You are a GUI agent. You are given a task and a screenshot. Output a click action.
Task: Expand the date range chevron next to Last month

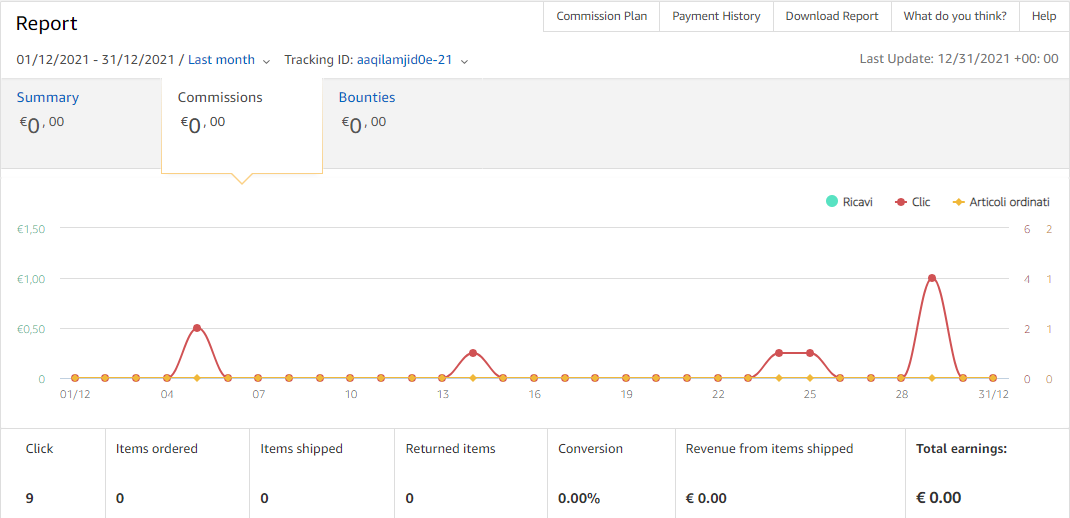(266, 61)
